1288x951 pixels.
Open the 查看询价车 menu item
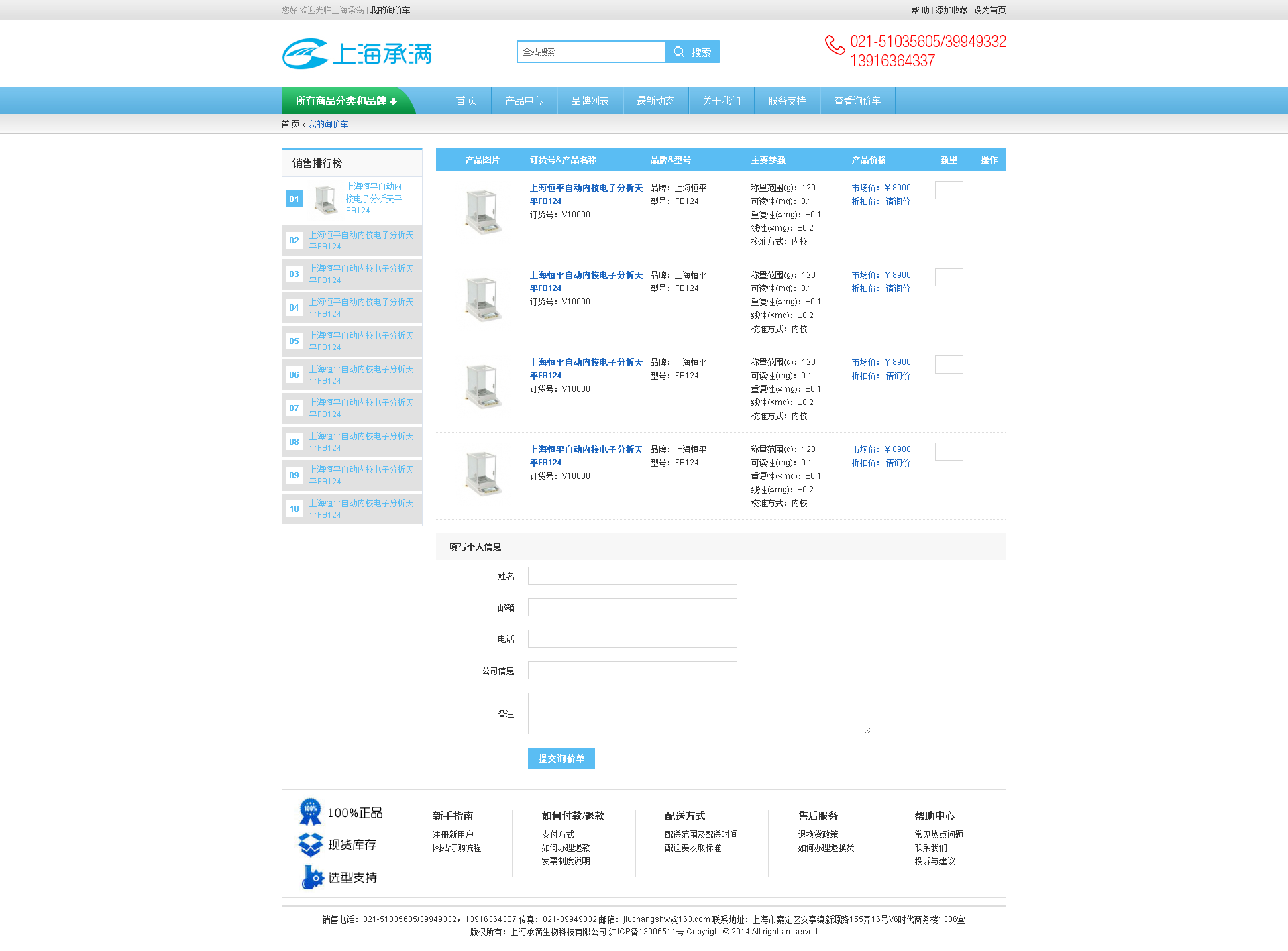click(x=857, y=101)
